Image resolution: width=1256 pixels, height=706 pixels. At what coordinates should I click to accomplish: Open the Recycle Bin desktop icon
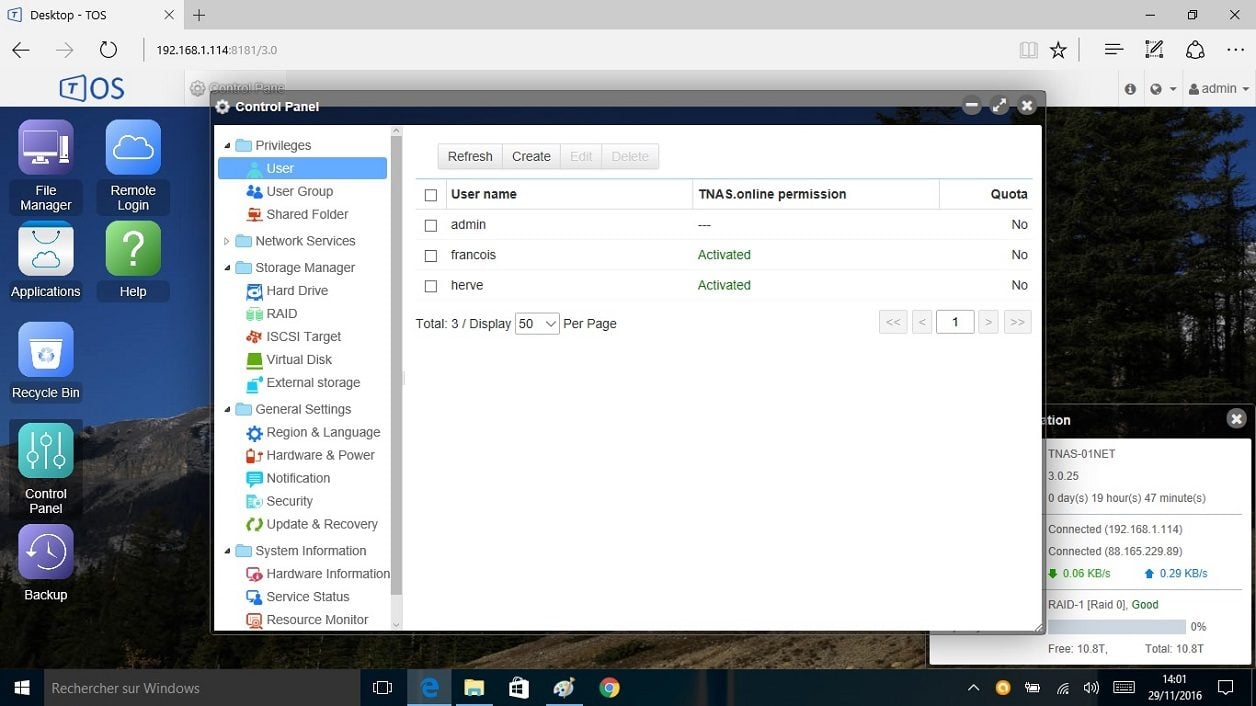[x=46, y=362]
